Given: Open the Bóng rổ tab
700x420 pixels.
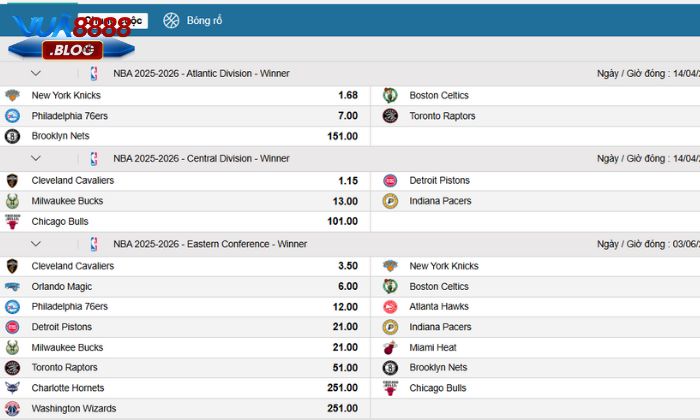Looking at the screenshot, I should click(x=204, y=20).
